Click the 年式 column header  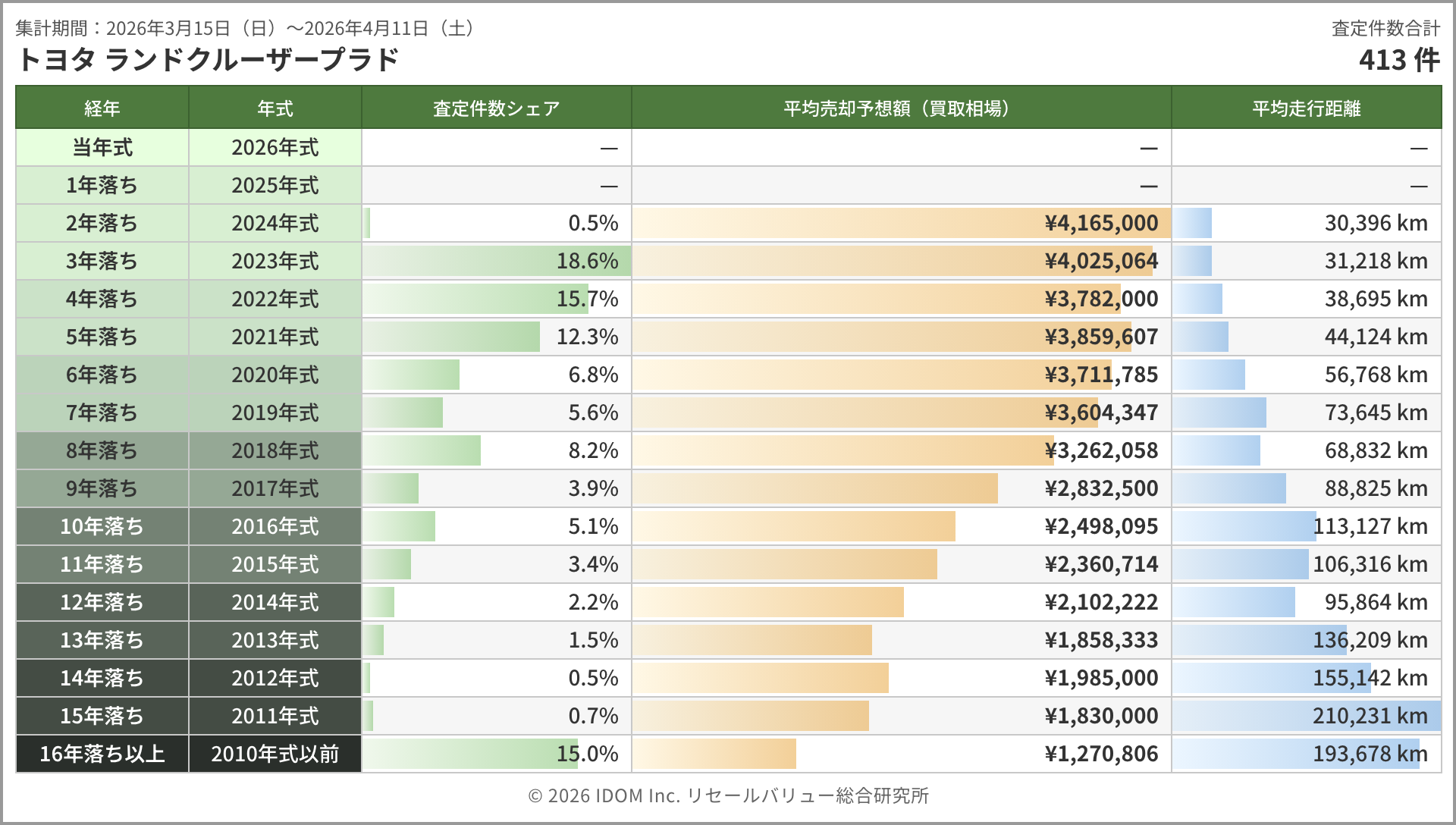(x=275, y=108)
